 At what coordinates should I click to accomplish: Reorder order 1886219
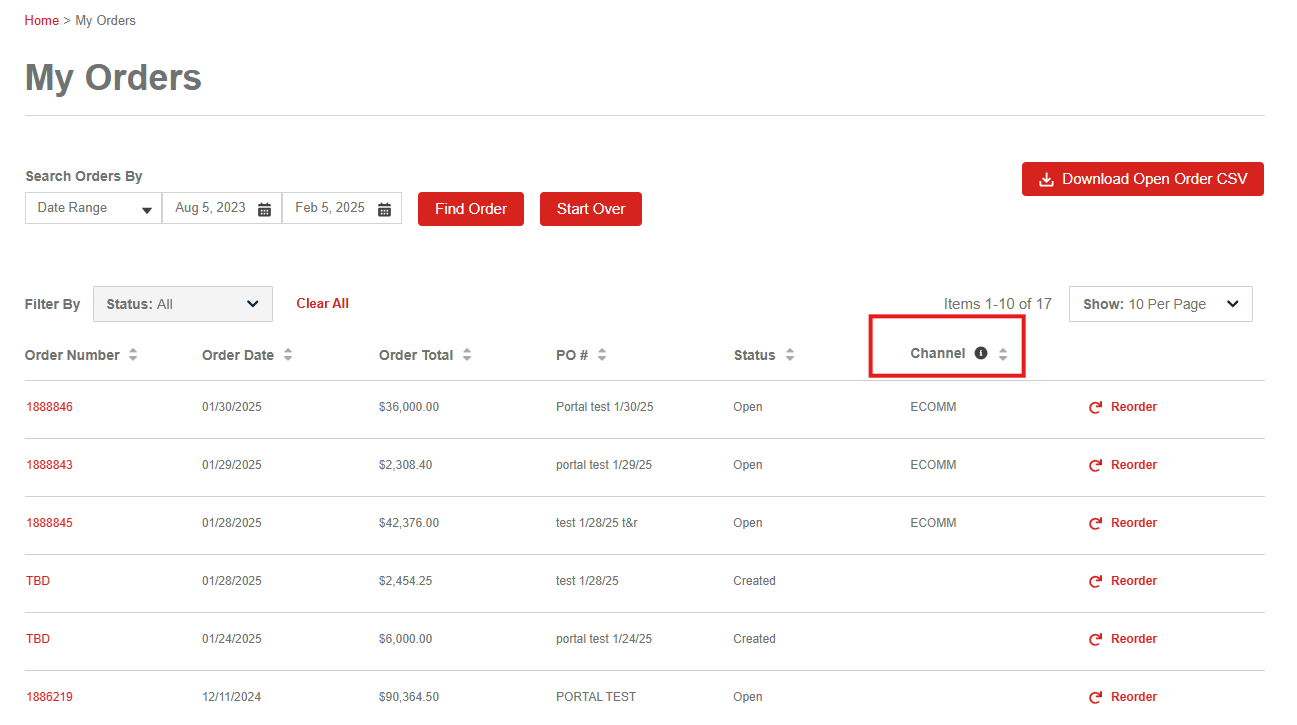[x=1123, y=697]
